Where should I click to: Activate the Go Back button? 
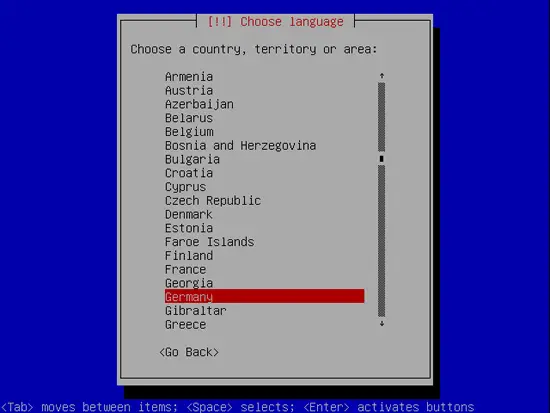coord(189,352)
